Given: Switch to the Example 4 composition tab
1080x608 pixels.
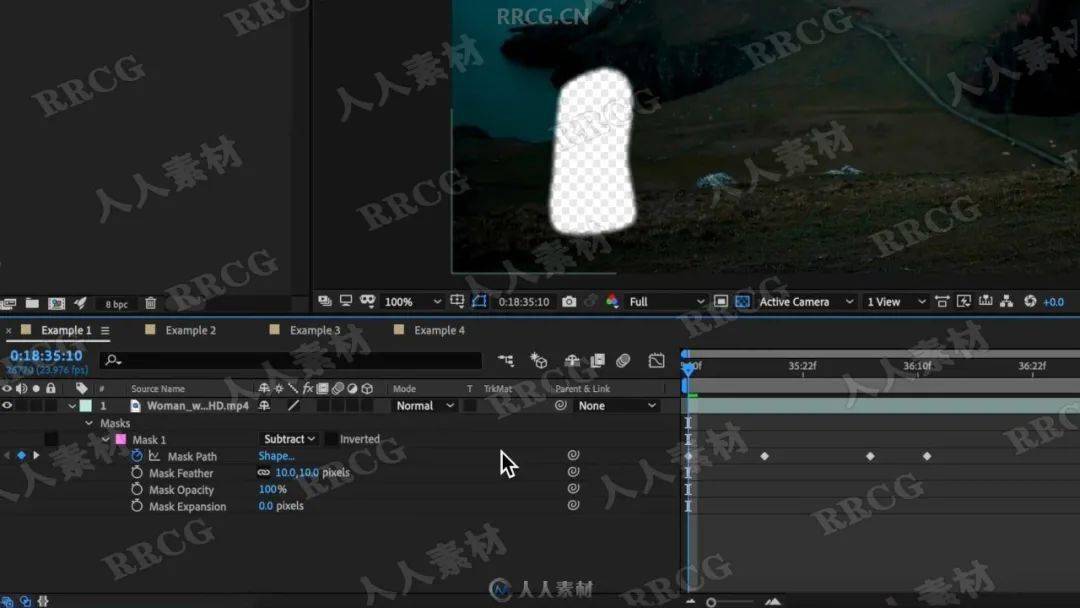Looking at the screenshot, I should coord(439,330).
